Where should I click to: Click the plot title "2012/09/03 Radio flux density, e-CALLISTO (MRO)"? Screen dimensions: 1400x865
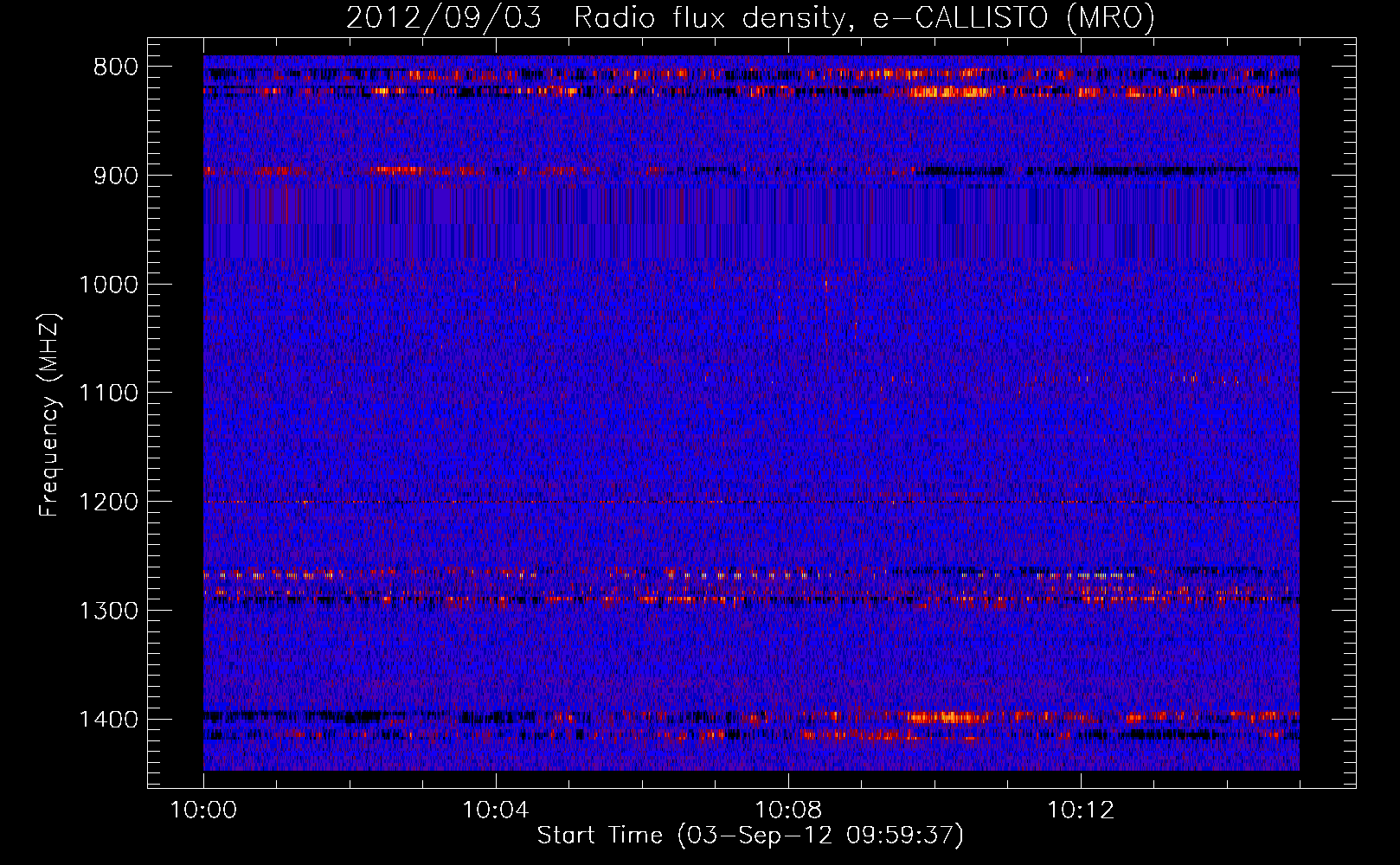(x=750, y=17)
